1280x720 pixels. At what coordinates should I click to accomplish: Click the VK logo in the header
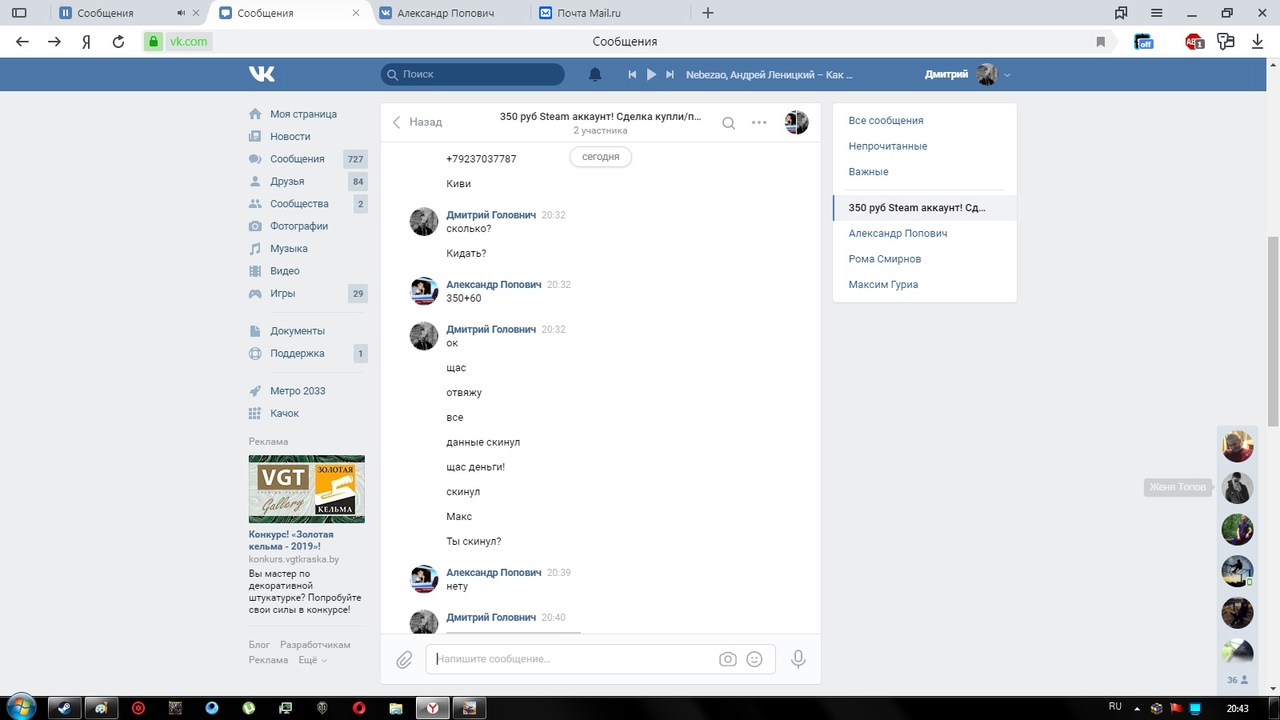[x=262, y=74]
